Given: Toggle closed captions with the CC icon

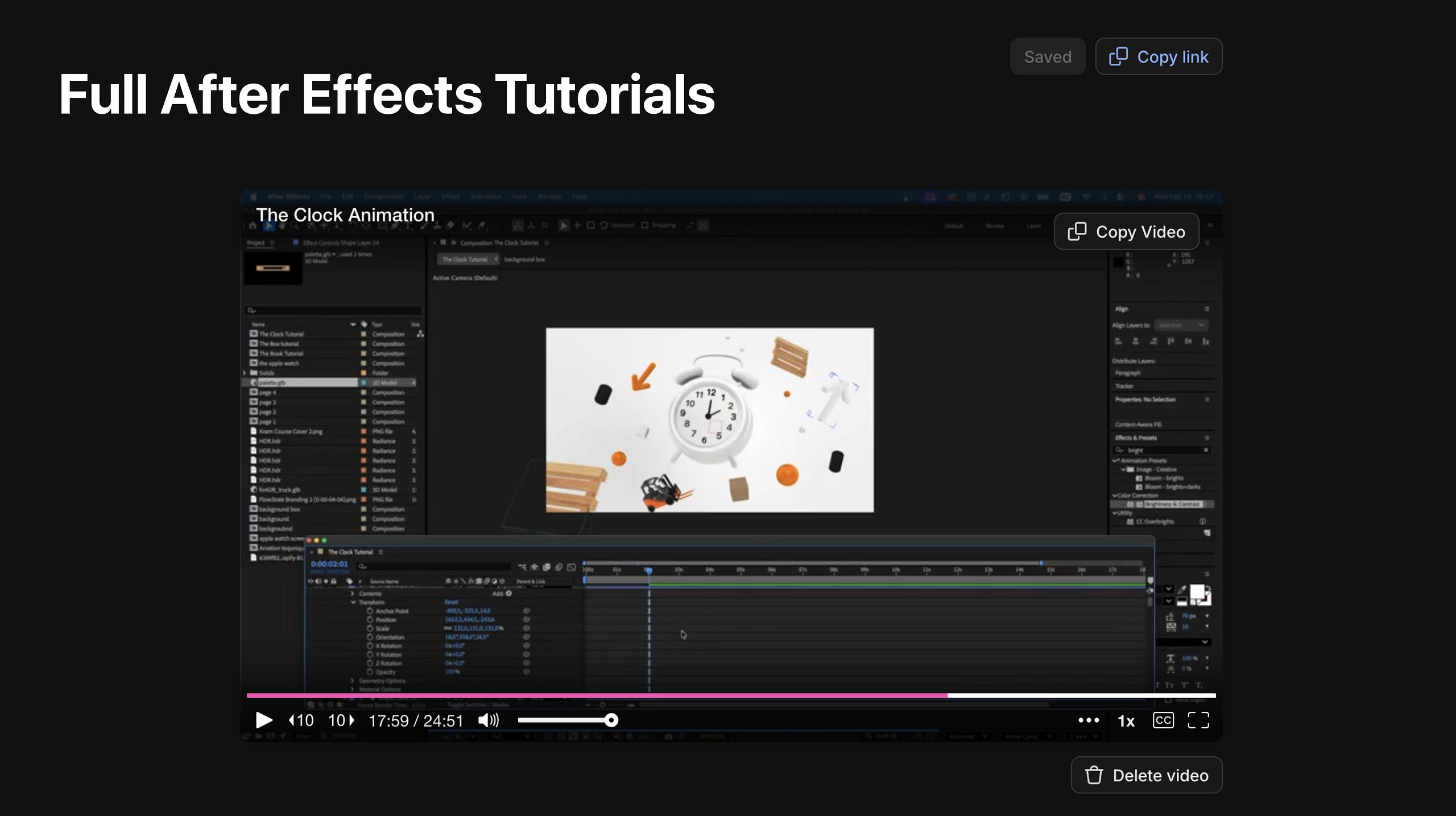Looking at the screenshot, I should [1163, 720].
